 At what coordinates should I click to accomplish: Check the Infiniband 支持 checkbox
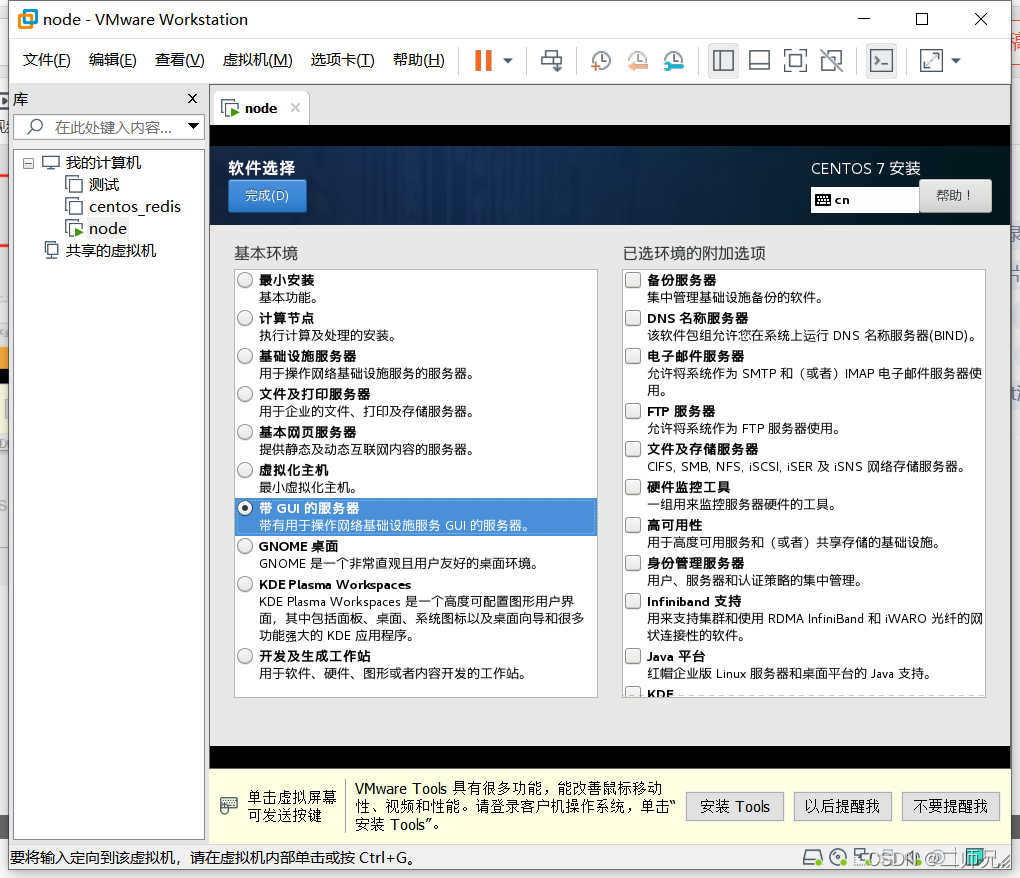[633, 602]
